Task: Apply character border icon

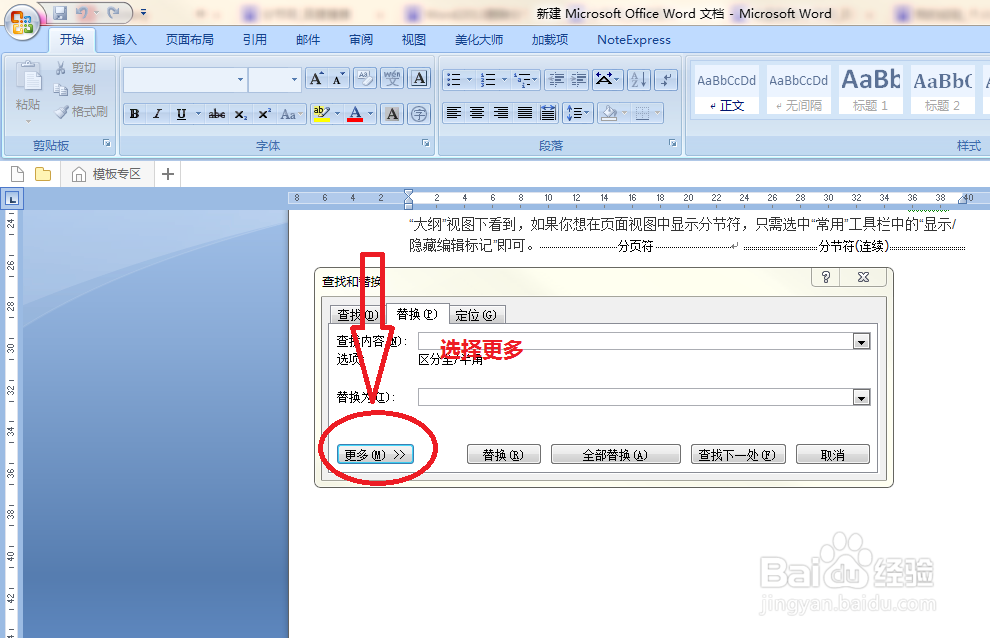Action: point(419,79)
